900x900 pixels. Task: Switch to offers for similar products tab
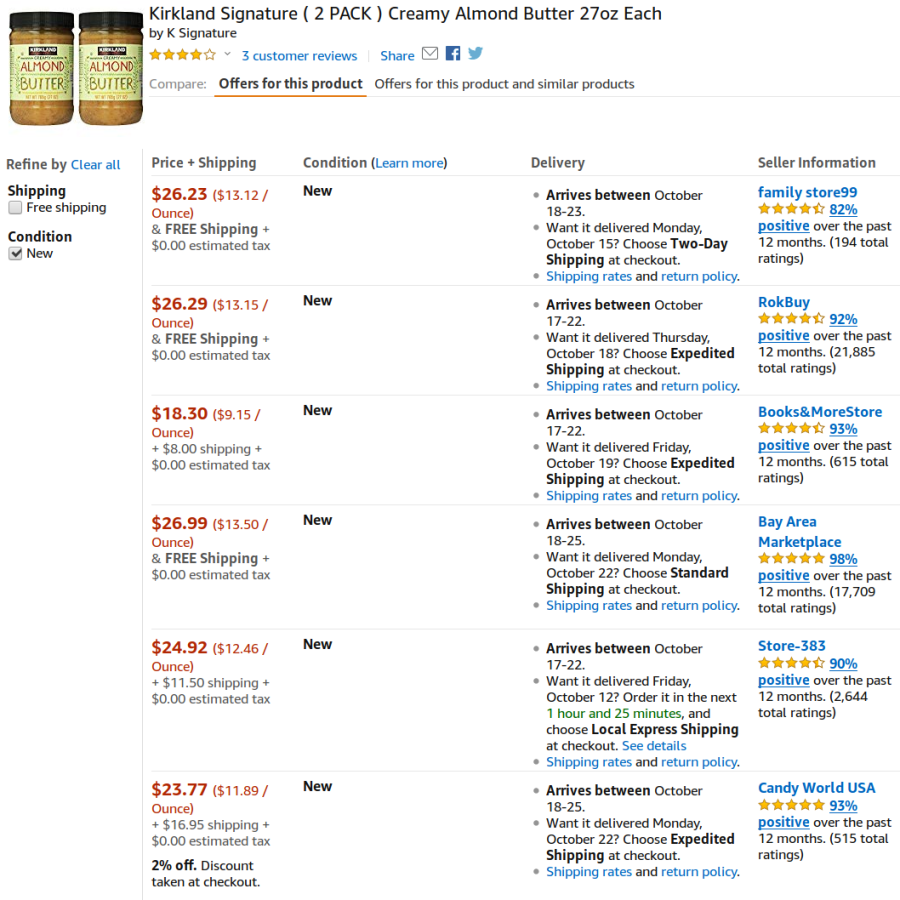pos(505,84)
